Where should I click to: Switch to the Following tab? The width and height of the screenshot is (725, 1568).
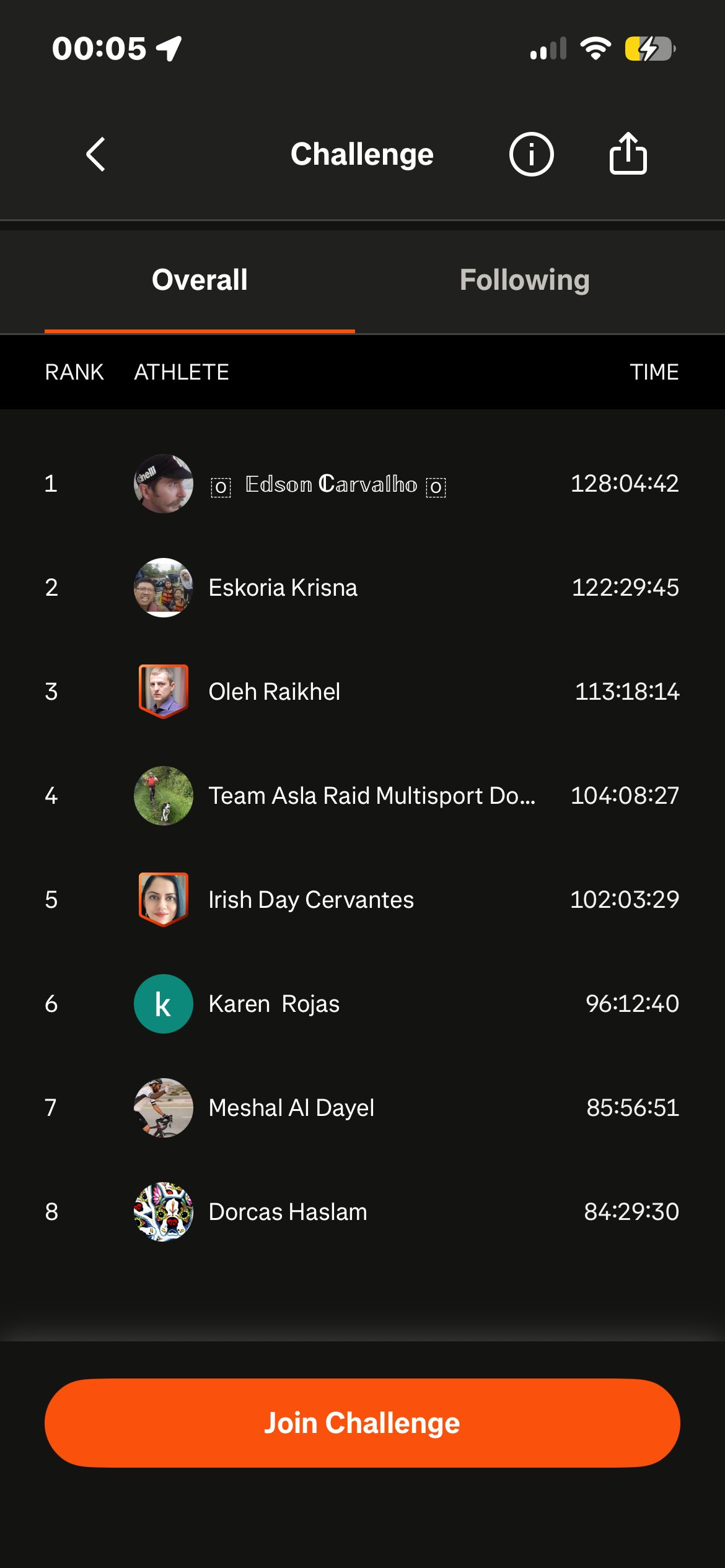click(x=525, y=280)
